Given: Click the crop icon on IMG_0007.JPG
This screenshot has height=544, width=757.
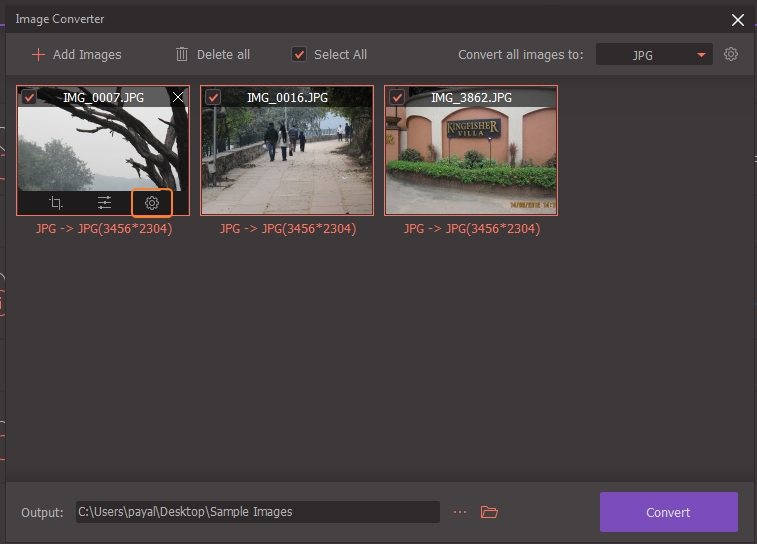Looking at the screenshot, I should pyautogui.click(x=56, y=203).
